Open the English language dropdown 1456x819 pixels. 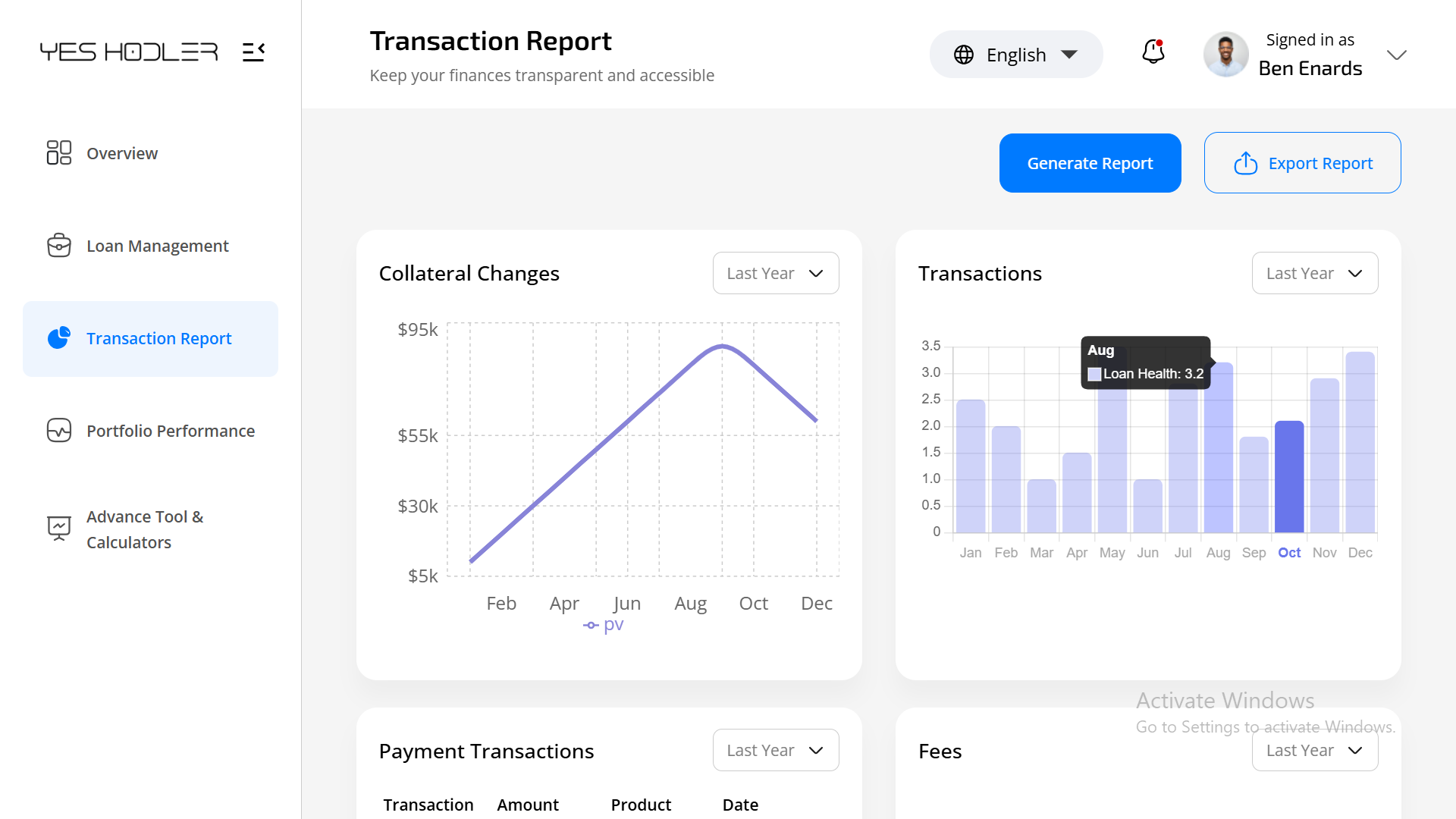[x=1015, y=55]
